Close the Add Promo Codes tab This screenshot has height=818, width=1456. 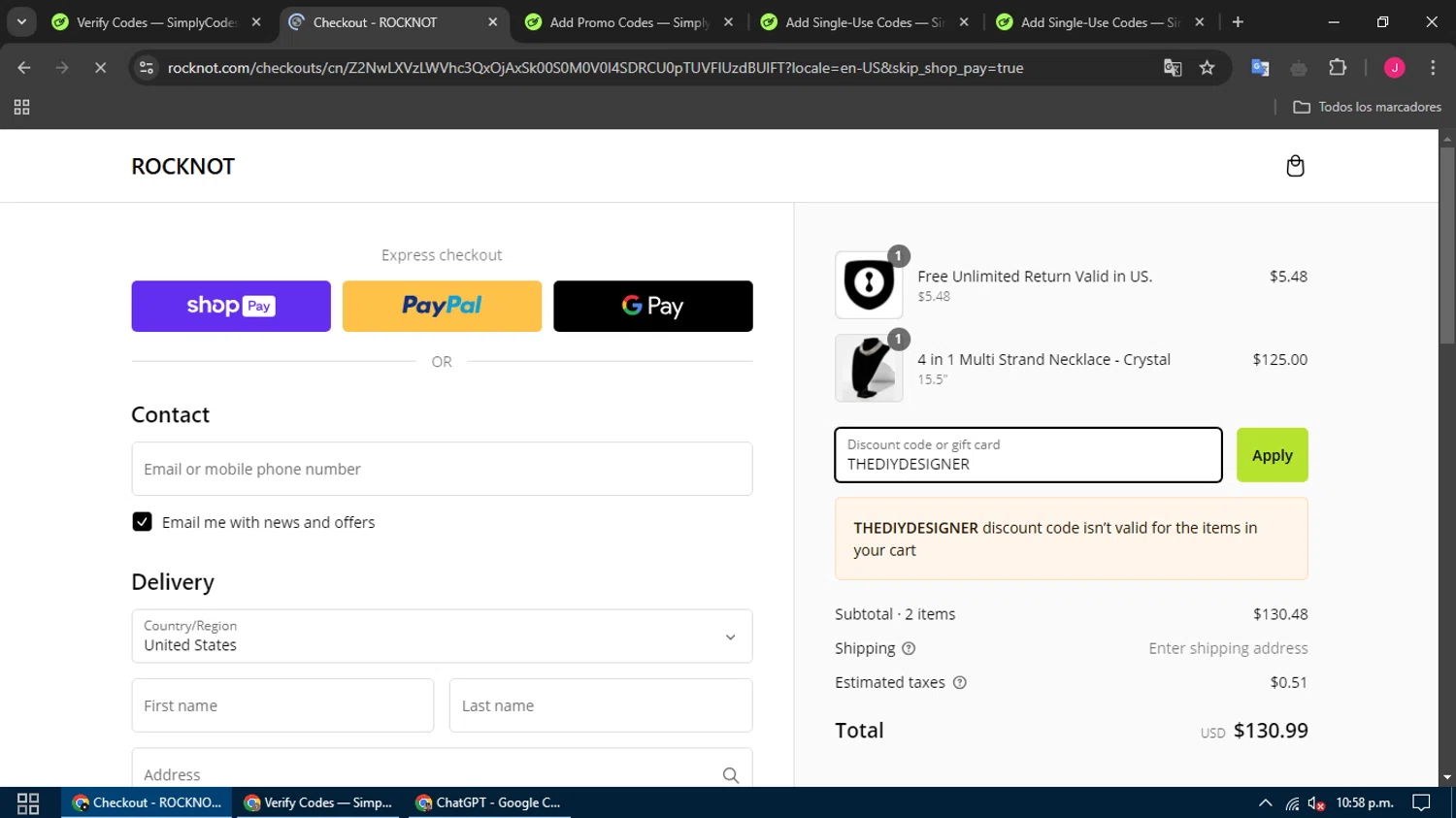[x=728, y=22]
